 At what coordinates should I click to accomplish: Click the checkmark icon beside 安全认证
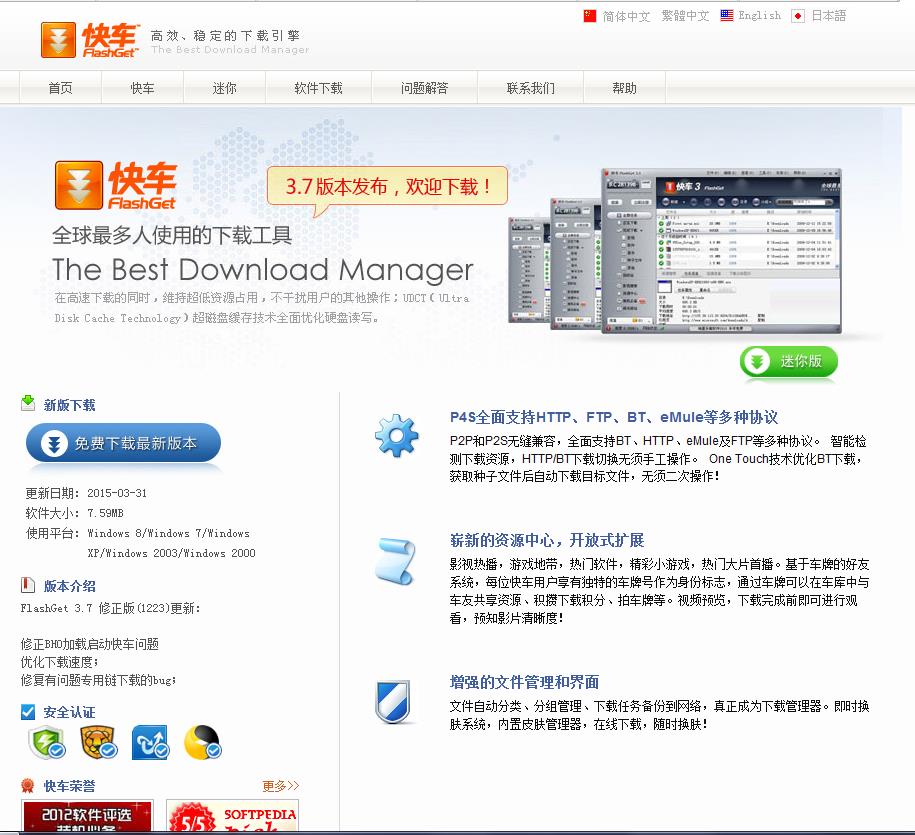click(27, 711)
